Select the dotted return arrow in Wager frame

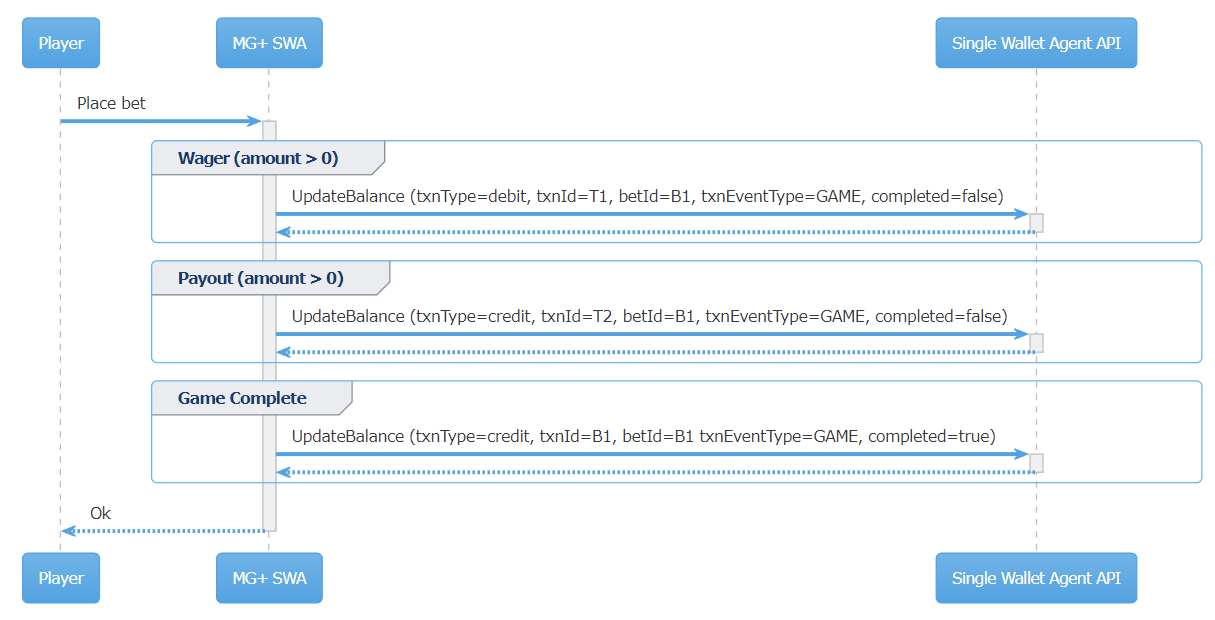[x=650, y=232]
